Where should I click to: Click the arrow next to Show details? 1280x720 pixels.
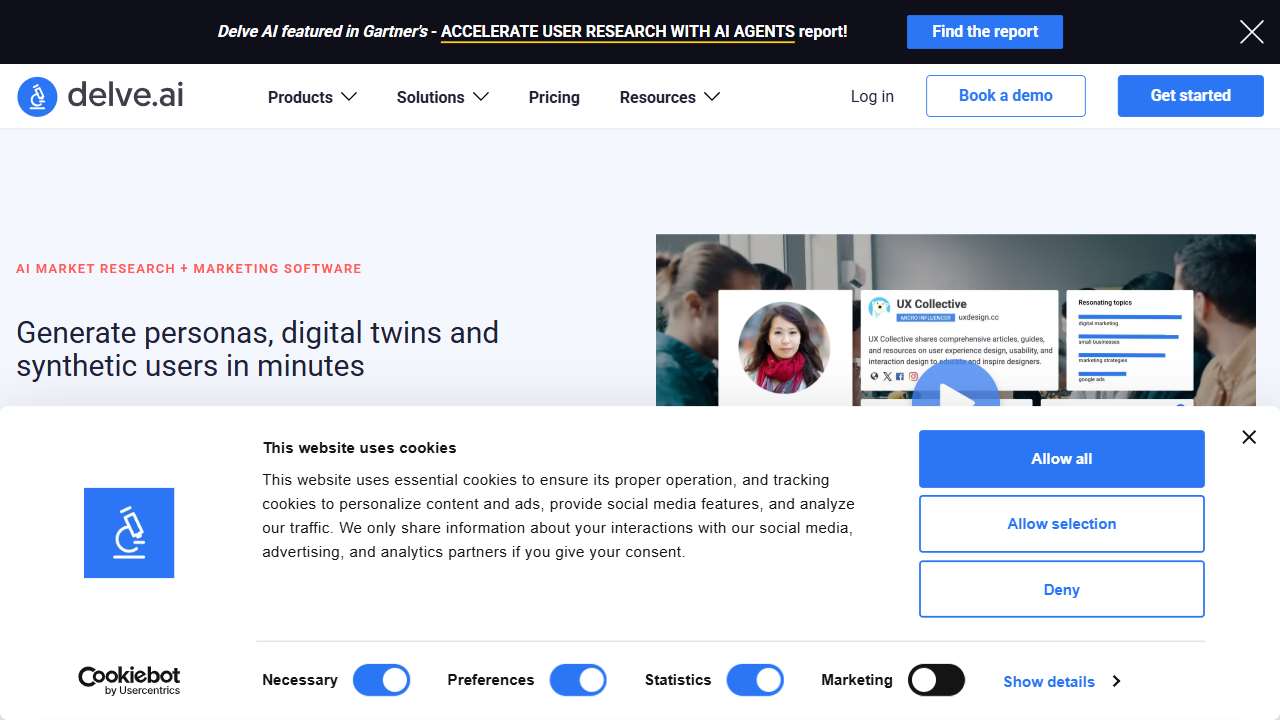pyautogui.click(x=1116, y=681)
